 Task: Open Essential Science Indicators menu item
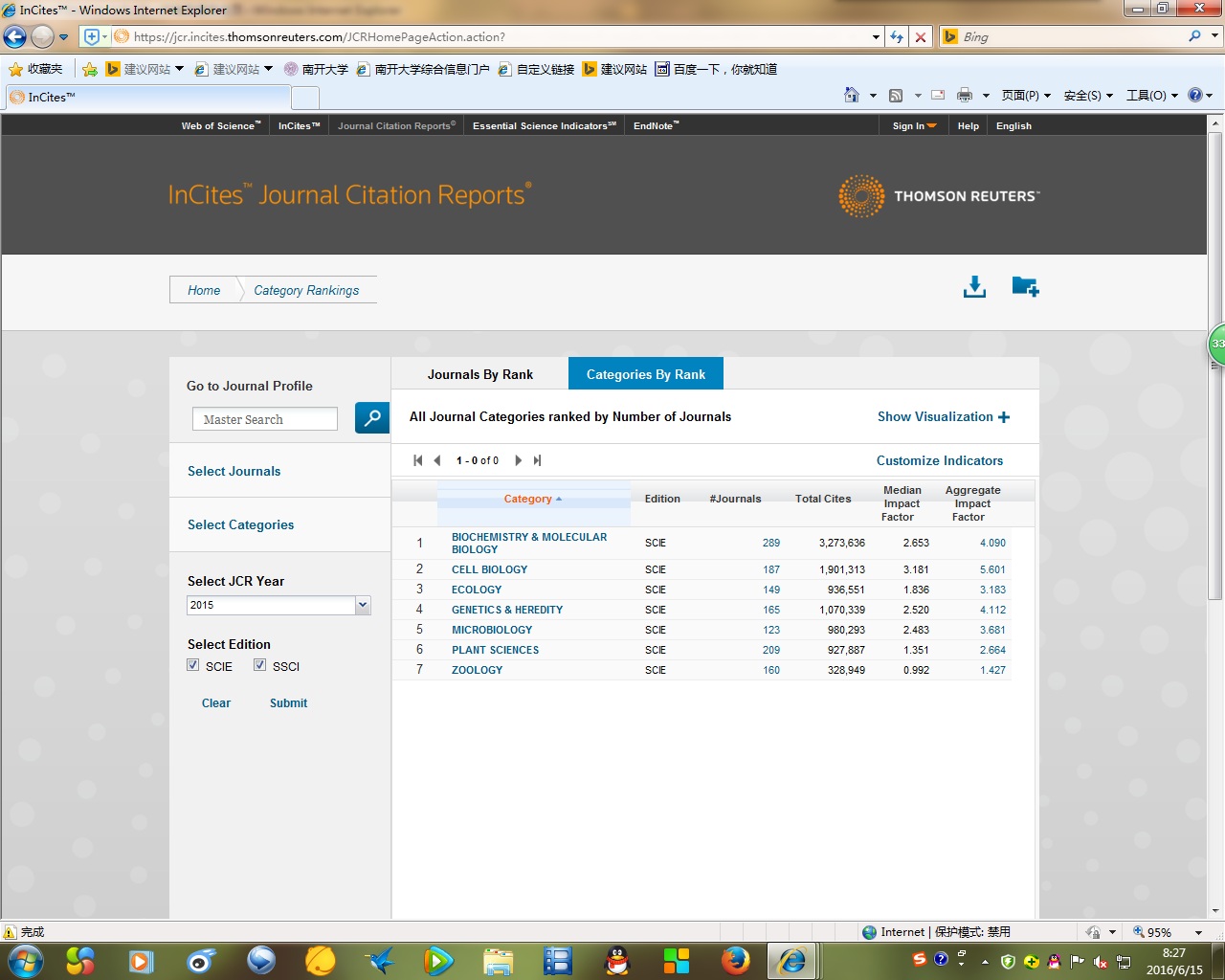pyautogui.click(x=544, y=125)
